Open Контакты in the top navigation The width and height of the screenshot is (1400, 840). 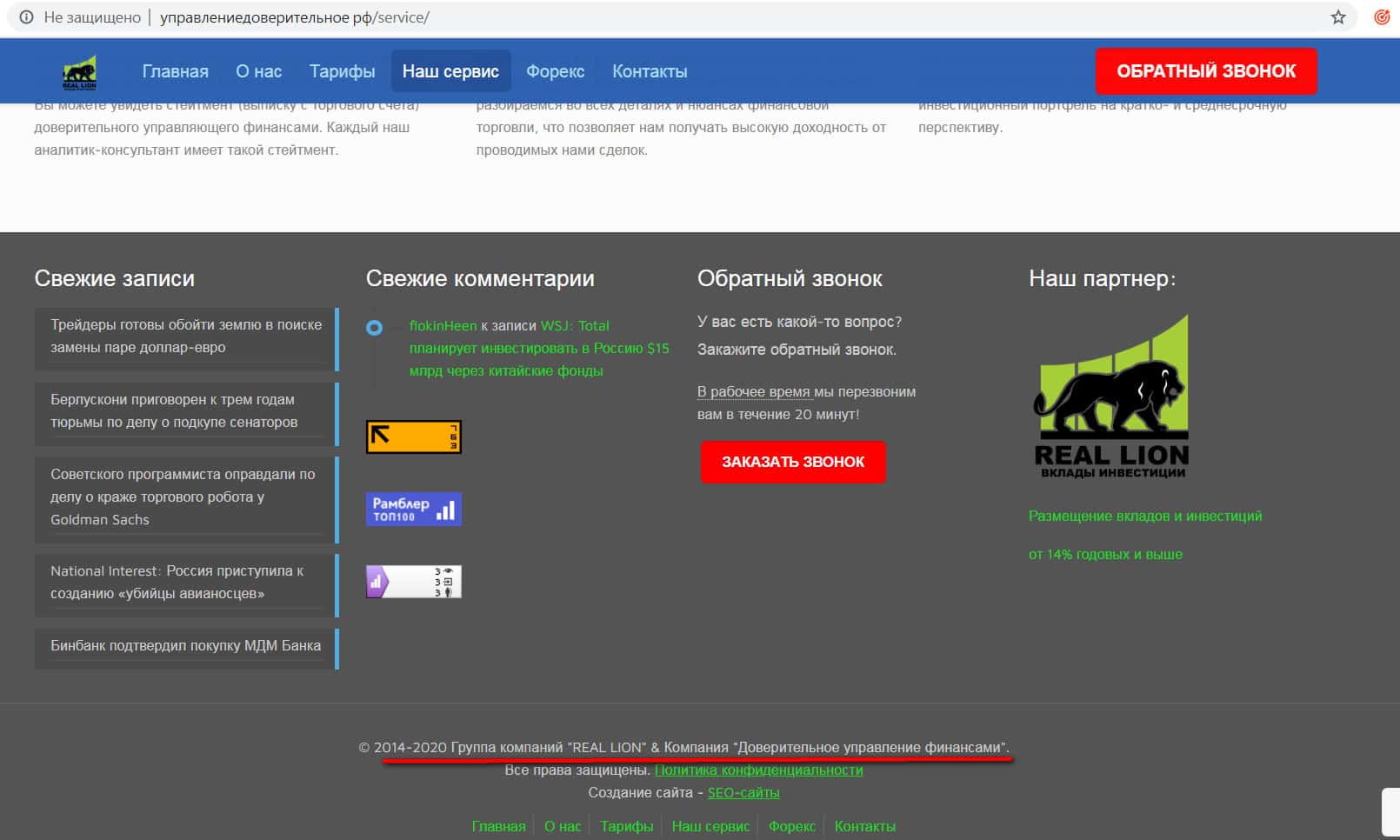(x=650, y=71)
